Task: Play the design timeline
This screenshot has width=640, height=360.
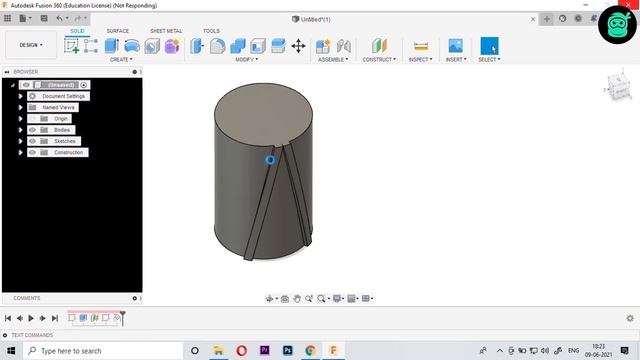Action: 31,318
